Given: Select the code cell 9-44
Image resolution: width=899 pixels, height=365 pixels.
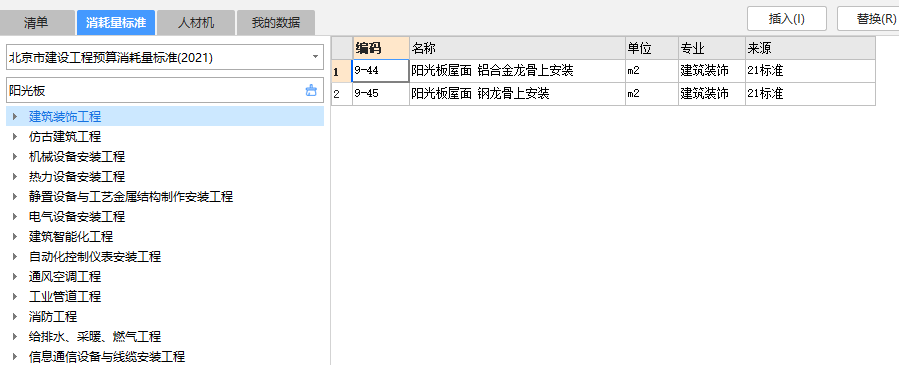Looking at the screenshot, I should click(381, 71).
